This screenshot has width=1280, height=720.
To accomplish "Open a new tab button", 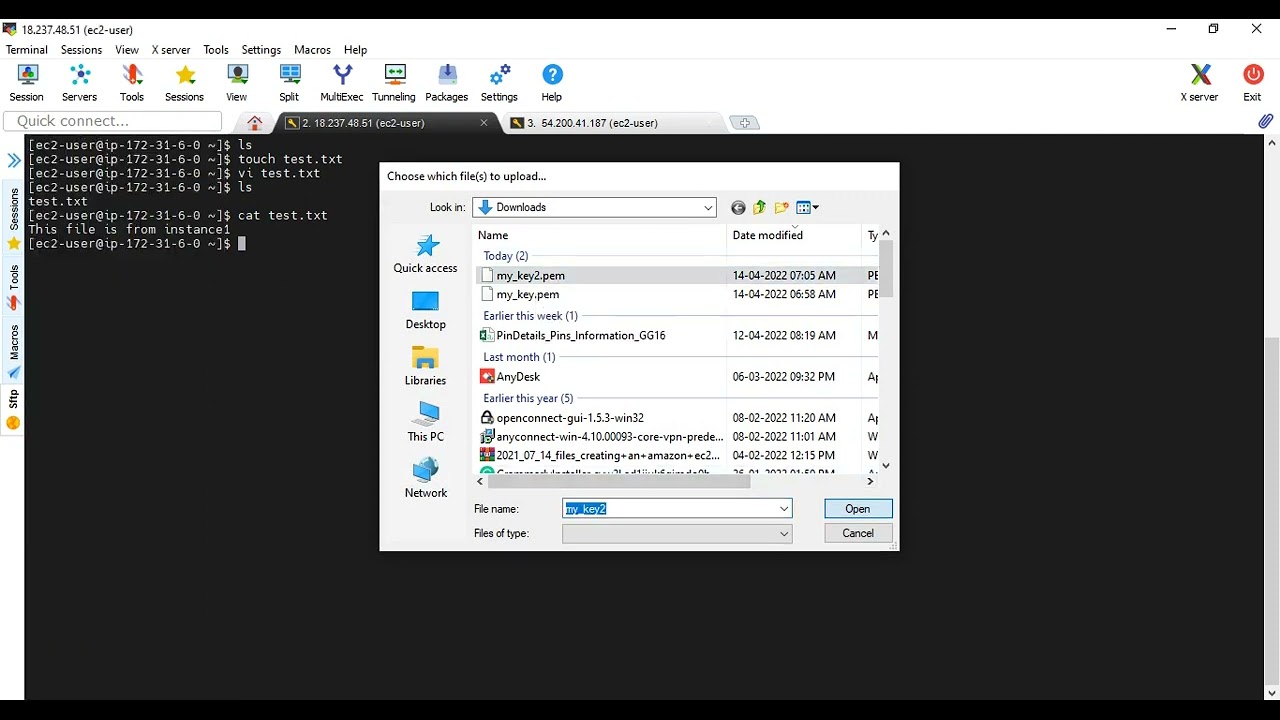I will coord(744,123).
